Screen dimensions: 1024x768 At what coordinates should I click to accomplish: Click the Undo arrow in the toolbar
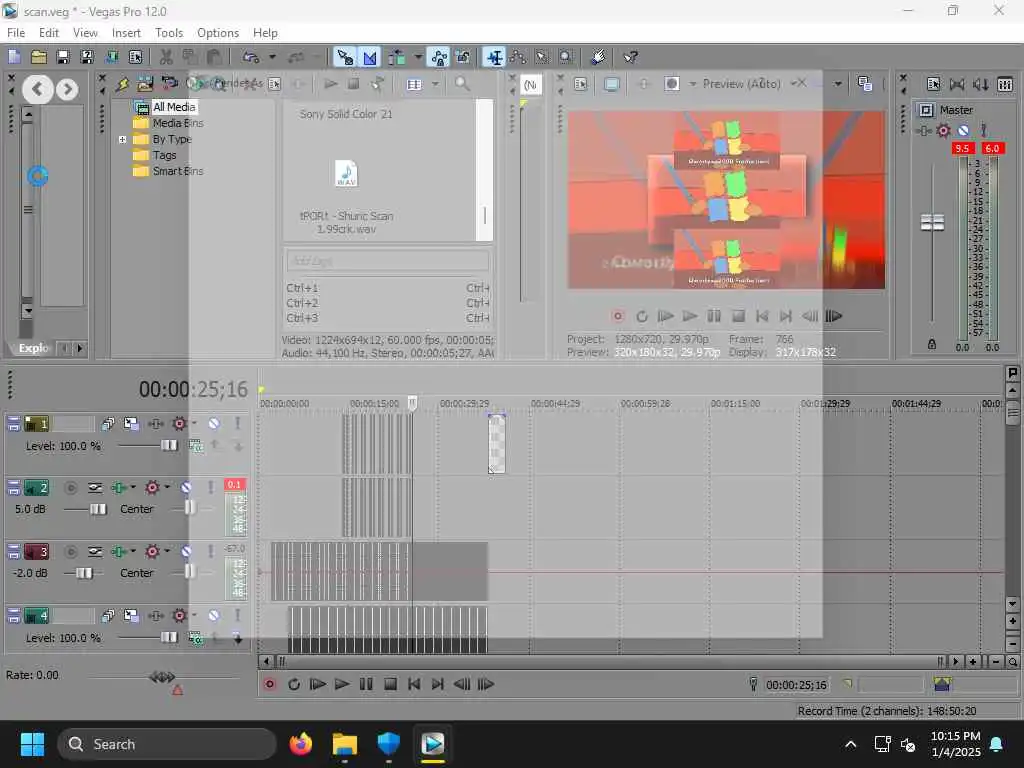[251, 57]
